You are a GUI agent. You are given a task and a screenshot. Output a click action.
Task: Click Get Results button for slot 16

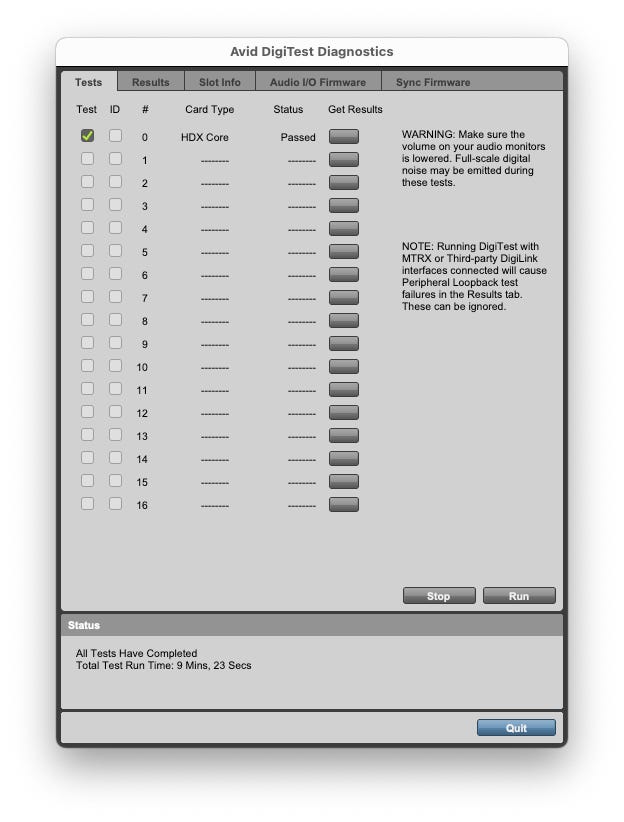tap(344, 504)
